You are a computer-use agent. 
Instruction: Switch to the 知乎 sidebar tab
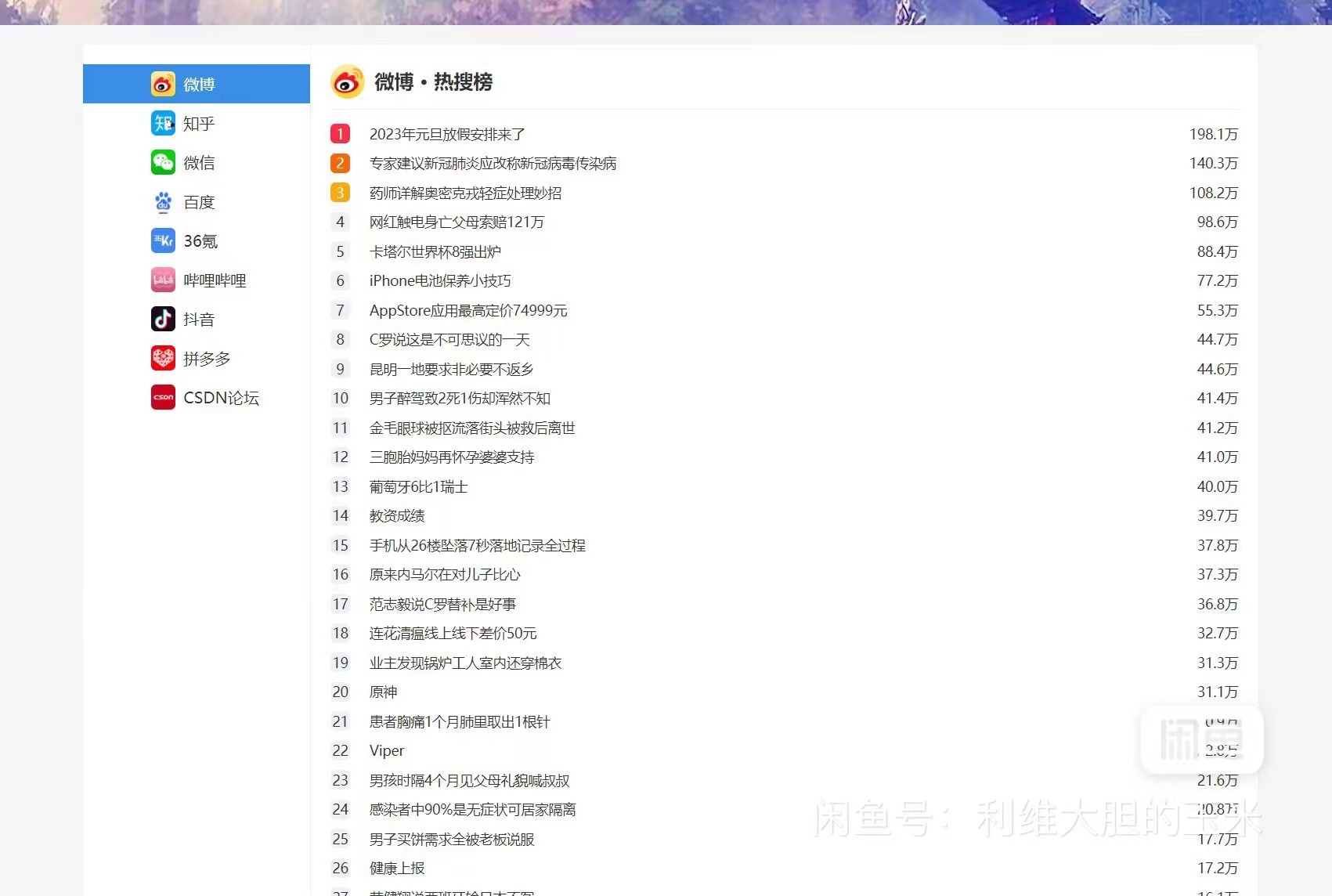point(197,123)
